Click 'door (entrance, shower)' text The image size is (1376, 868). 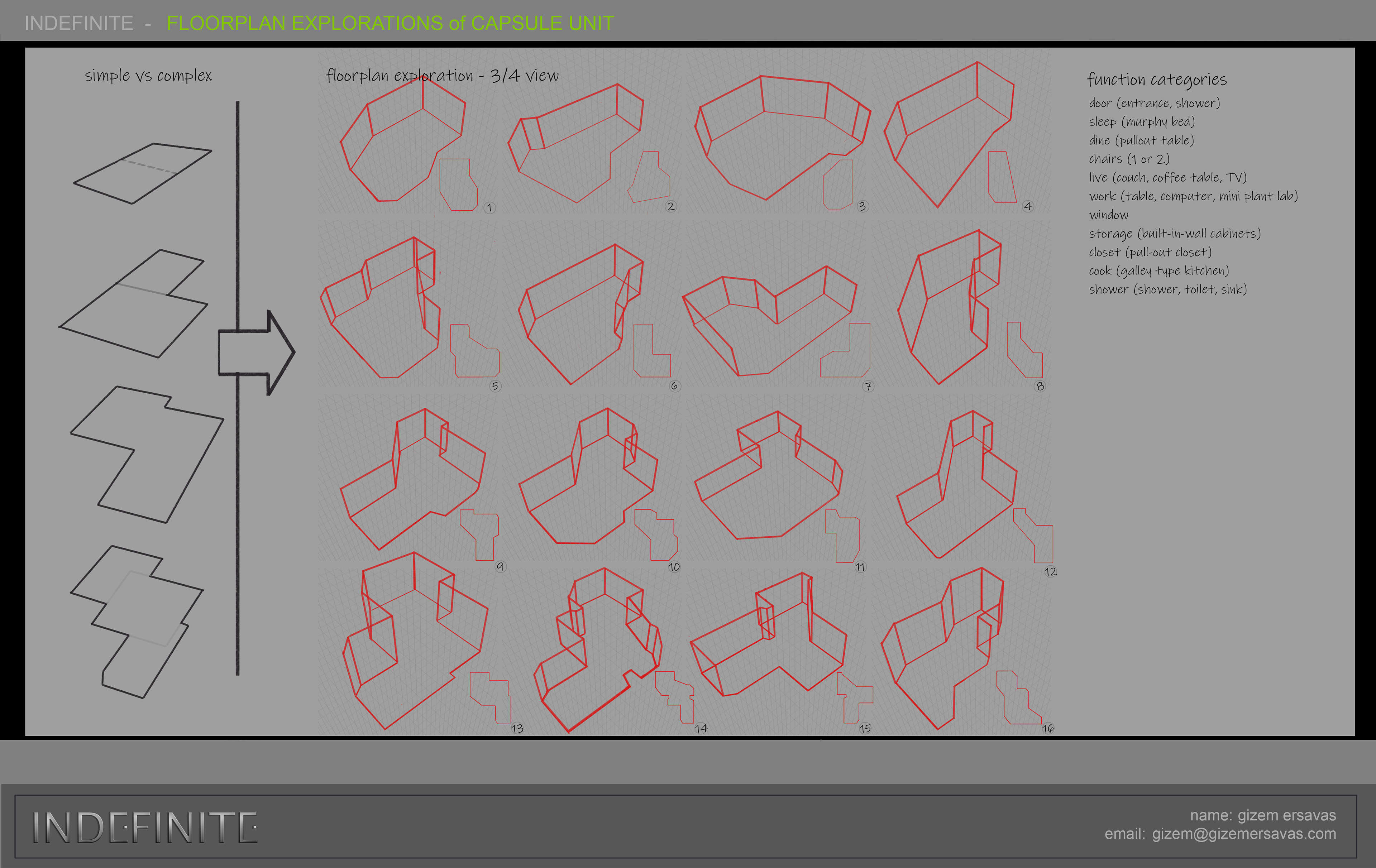pyautogui.click(x=1154, y=104)
